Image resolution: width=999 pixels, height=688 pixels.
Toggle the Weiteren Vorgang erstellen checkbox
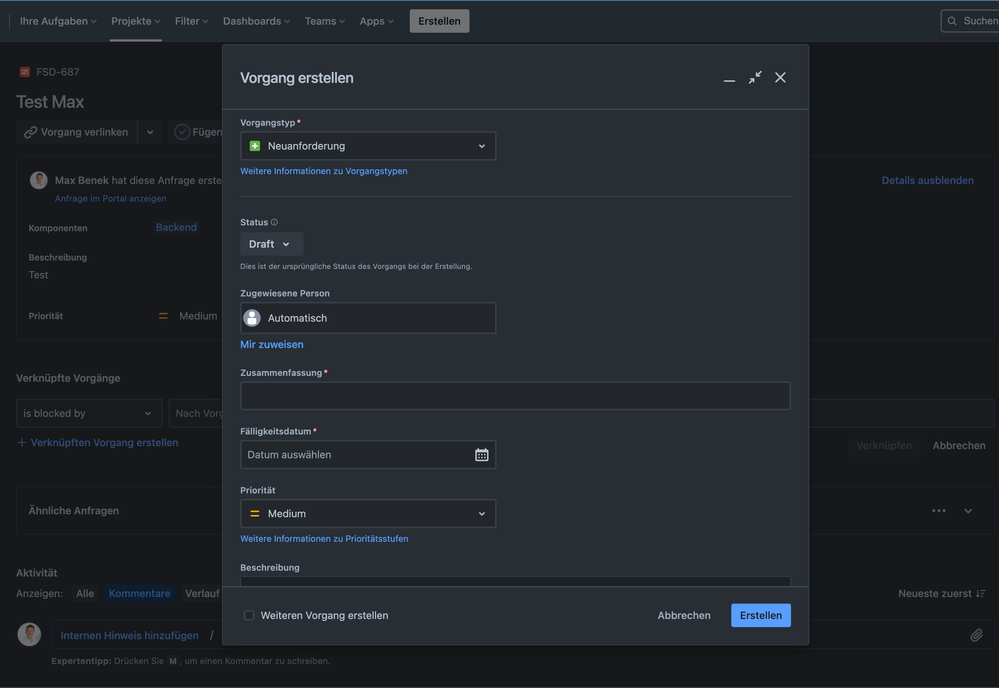(x=249, y=615)
